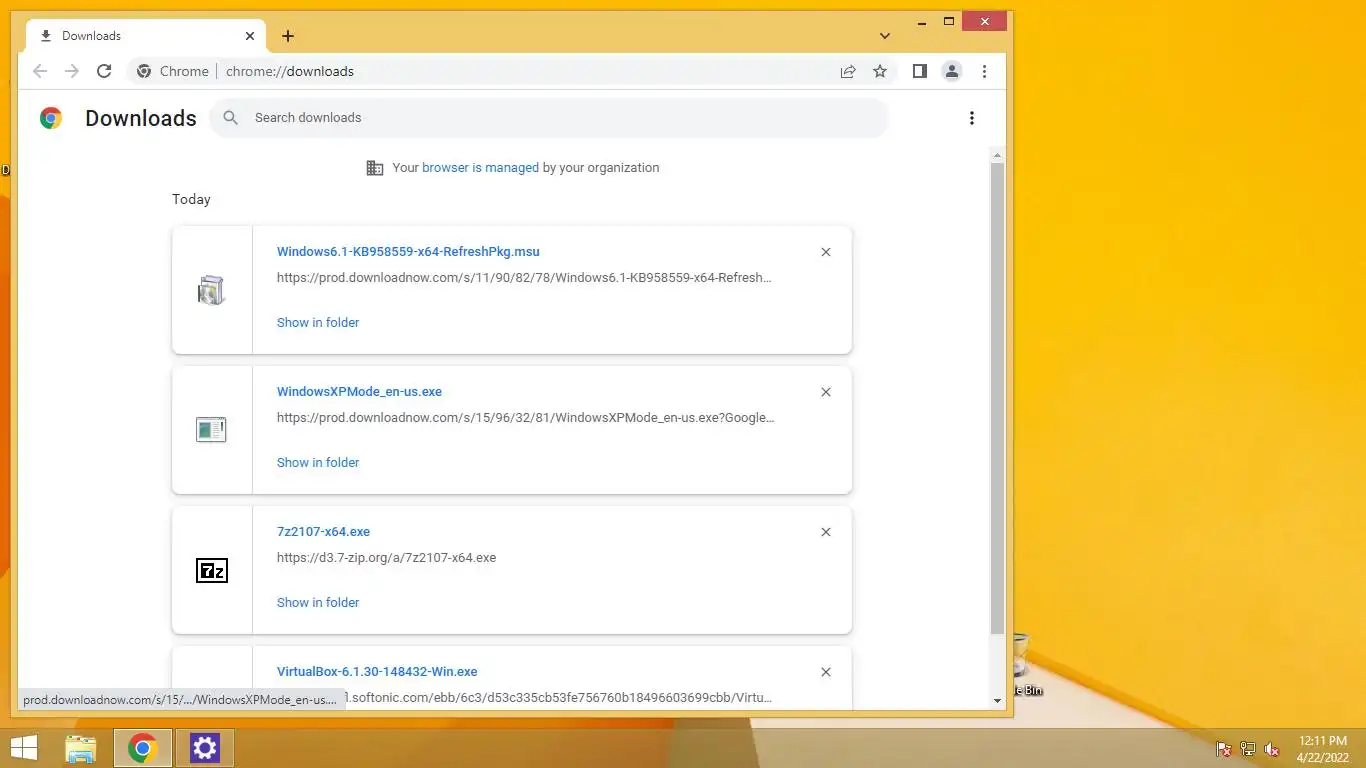Open the WindowsXPMode_en-us.exe file link
The height and width of the screenshot is (768, 1366).
click(x=359, y=392)
